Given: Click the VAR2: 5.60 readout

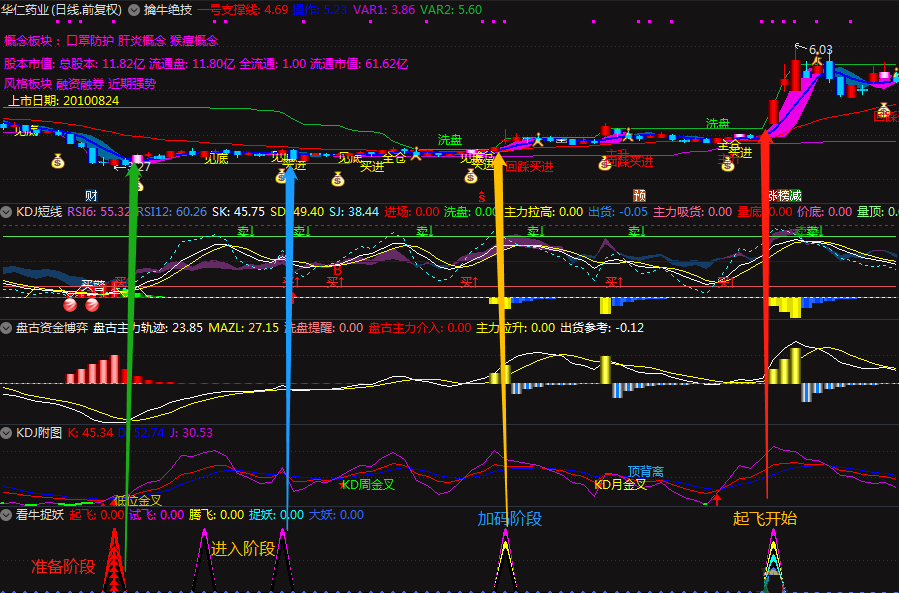Looking at the screenshot, I should [451, 10].
